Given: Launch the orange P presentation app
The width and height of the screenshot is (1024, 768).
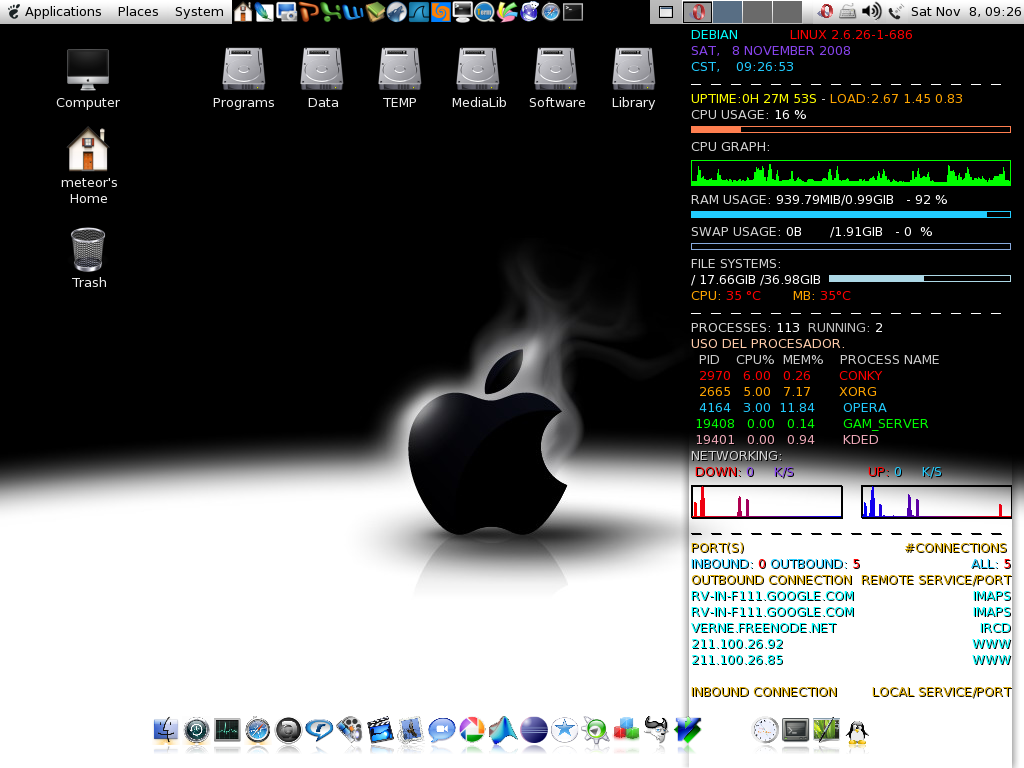Looking at the screenshot, I should coord(309,12).
